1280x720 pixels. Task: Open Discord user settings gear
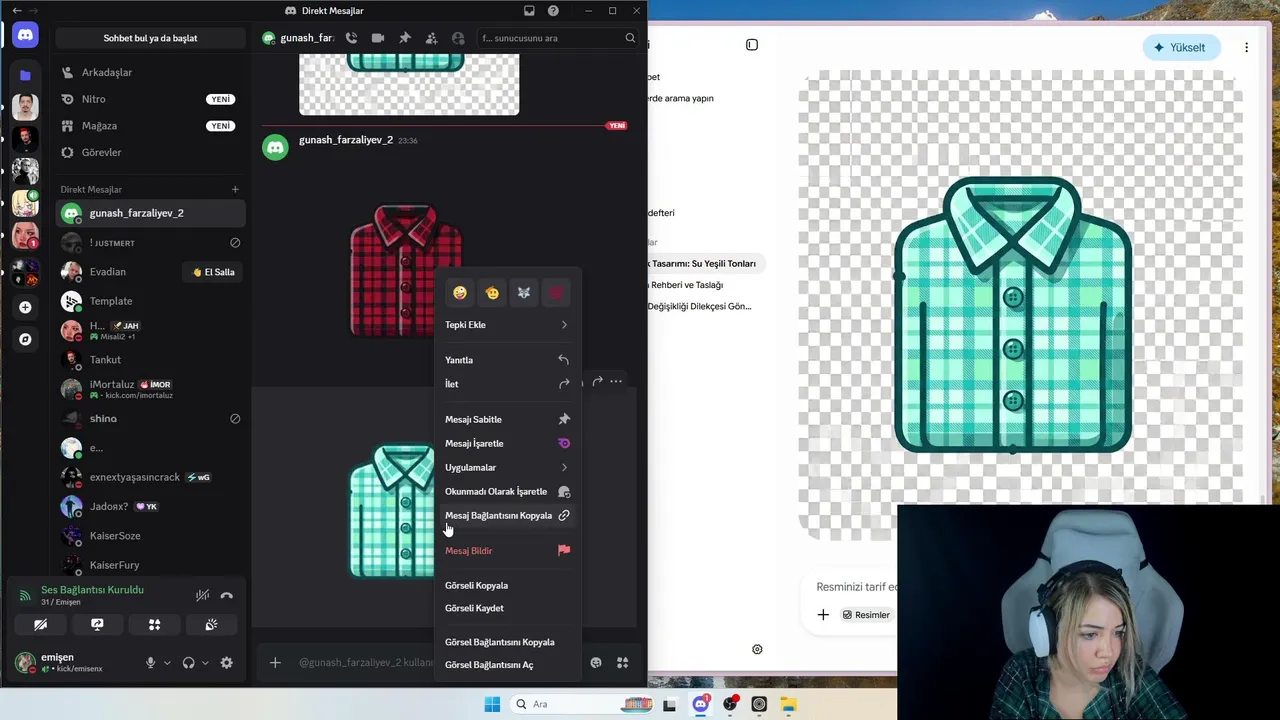pyautogui.click(x=227, y=662)
